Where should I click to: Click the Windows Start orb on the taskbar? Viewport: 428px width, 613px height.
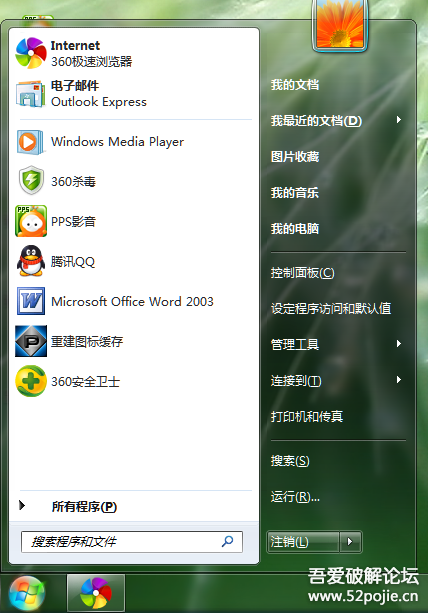tap(27, 593)
